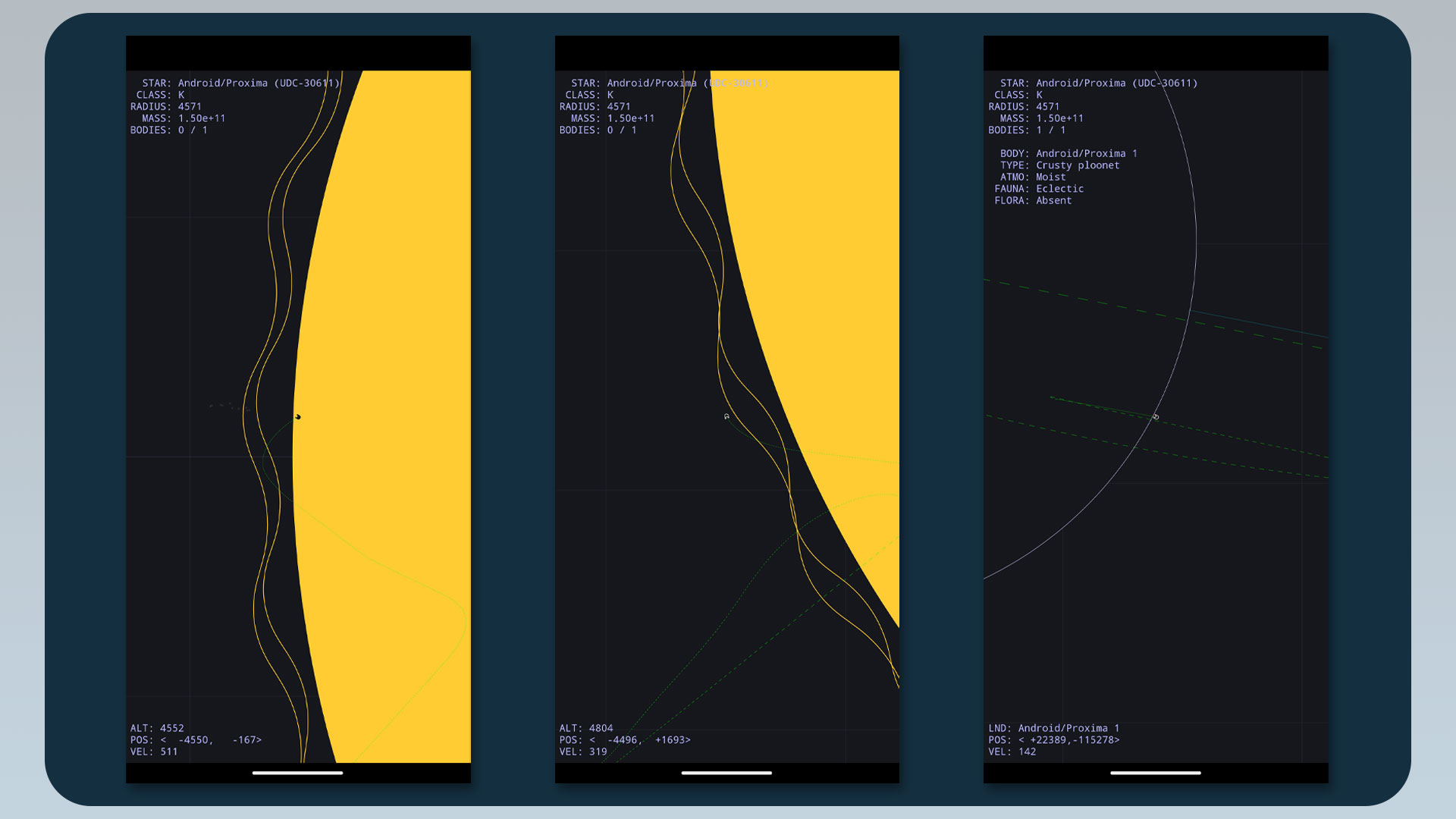
Task: Select 'TYPE: Crusty ploonet' line
Action: 1059,165
